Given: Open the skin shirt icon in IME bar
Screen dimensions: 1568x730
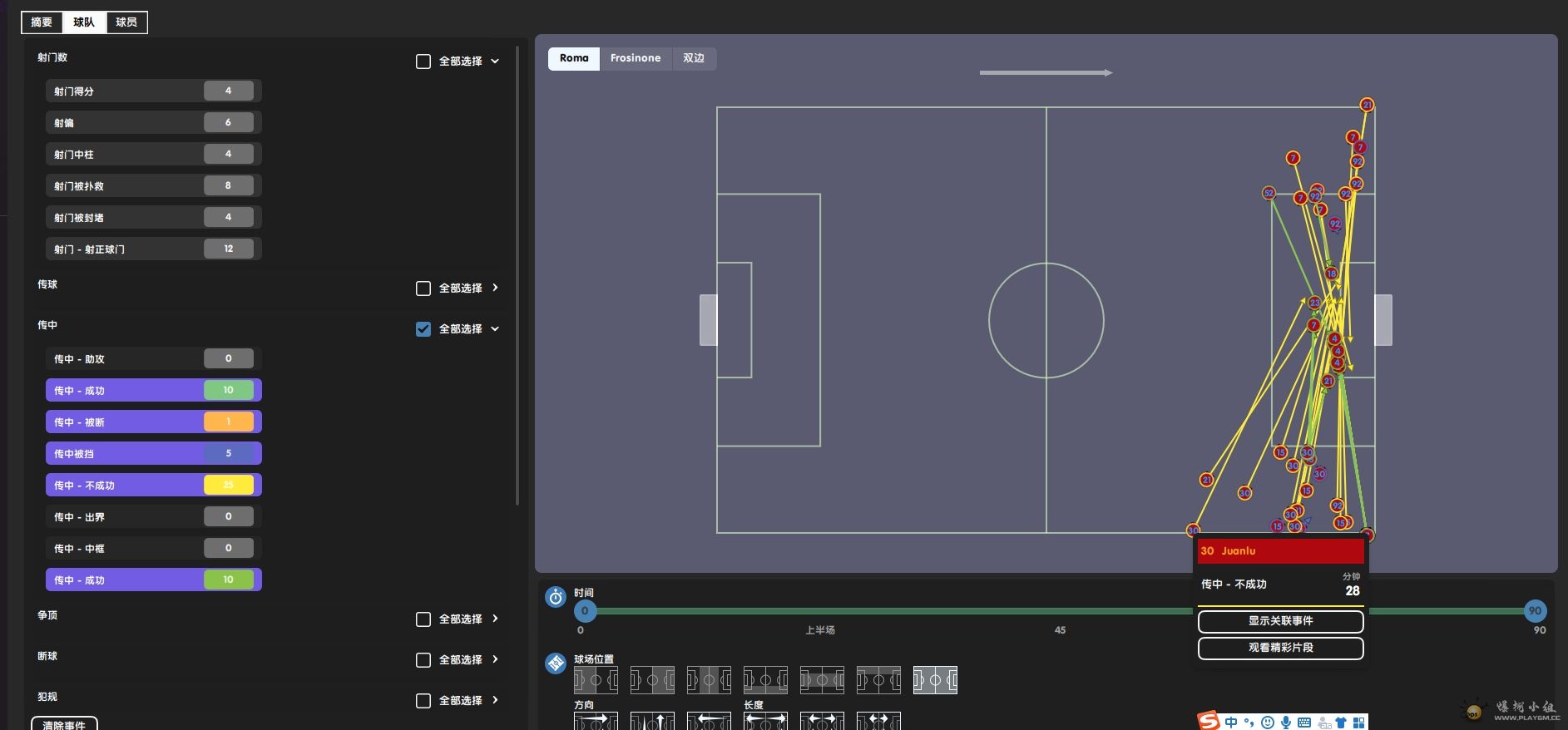Looking at the screenshot, I should pos(1341,723).
